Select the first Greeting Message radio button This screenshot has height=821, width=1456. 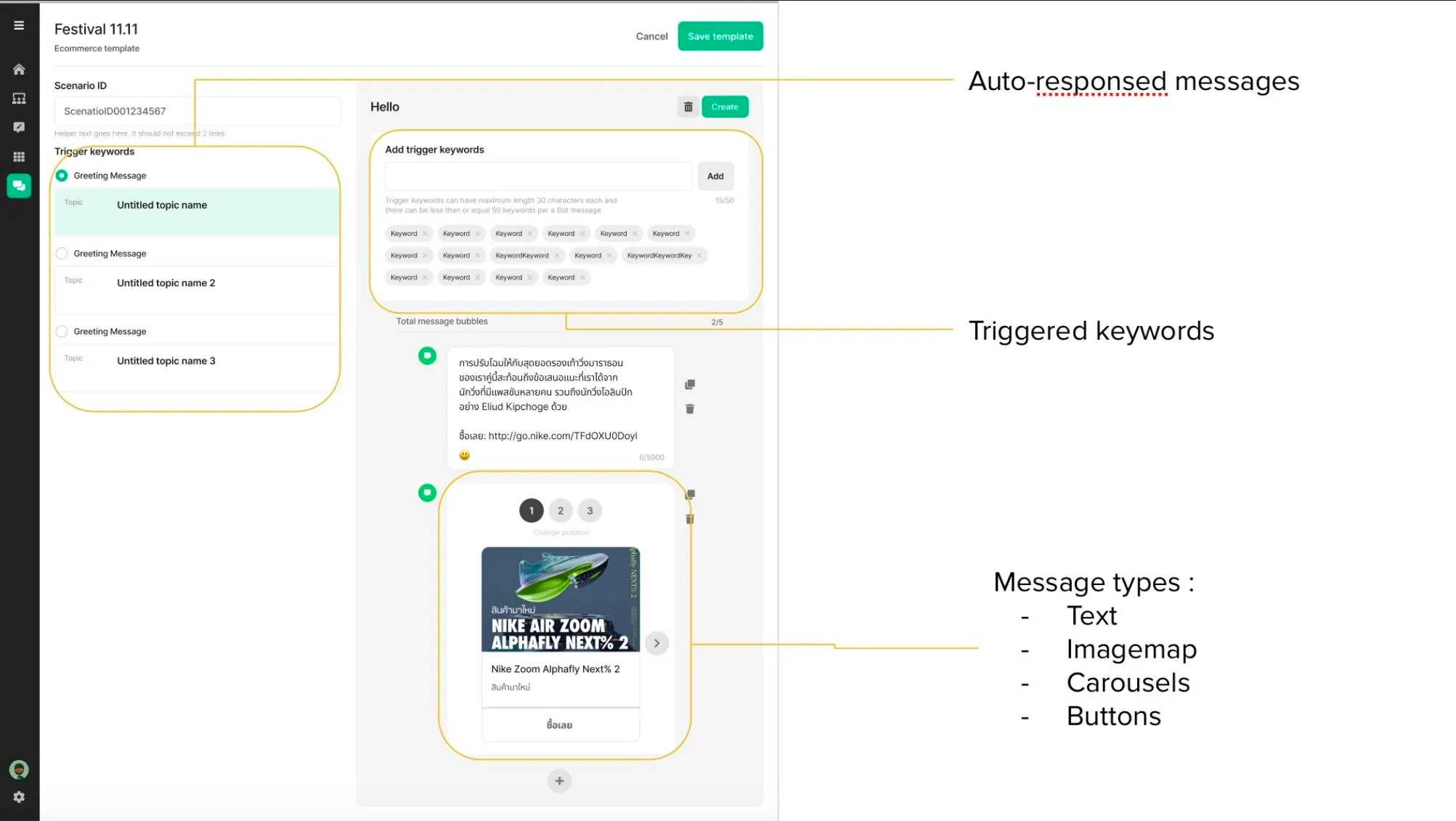[x=62, y=176]
